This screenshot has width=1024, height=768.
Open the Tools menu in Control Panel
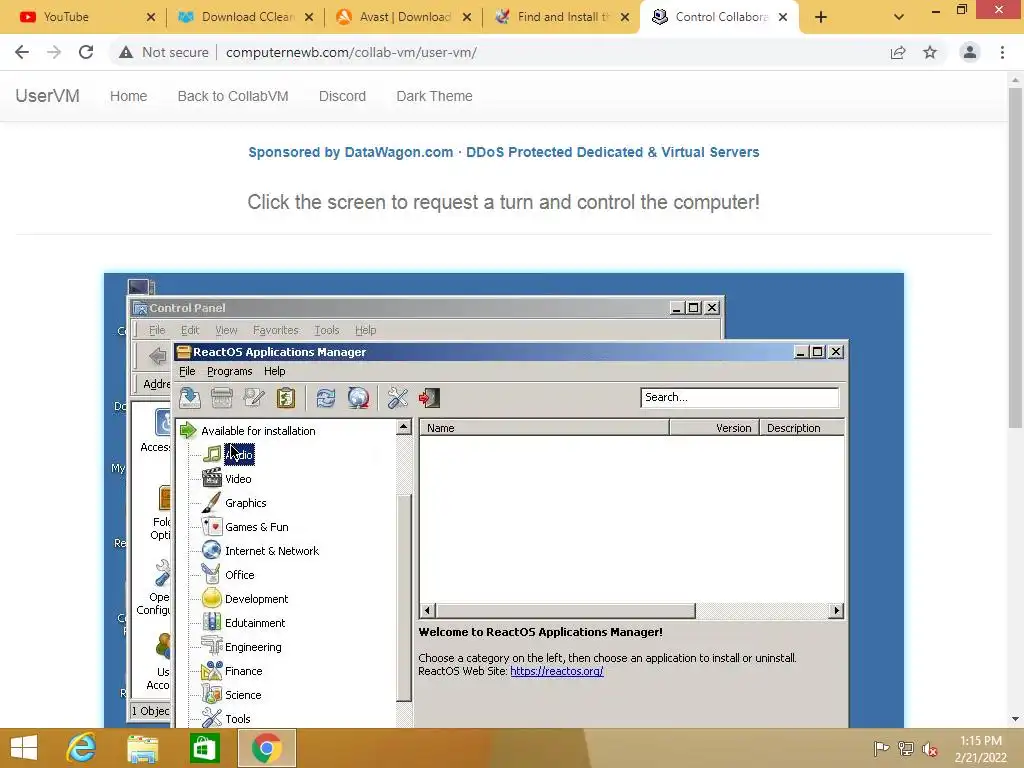coord(327,330)
